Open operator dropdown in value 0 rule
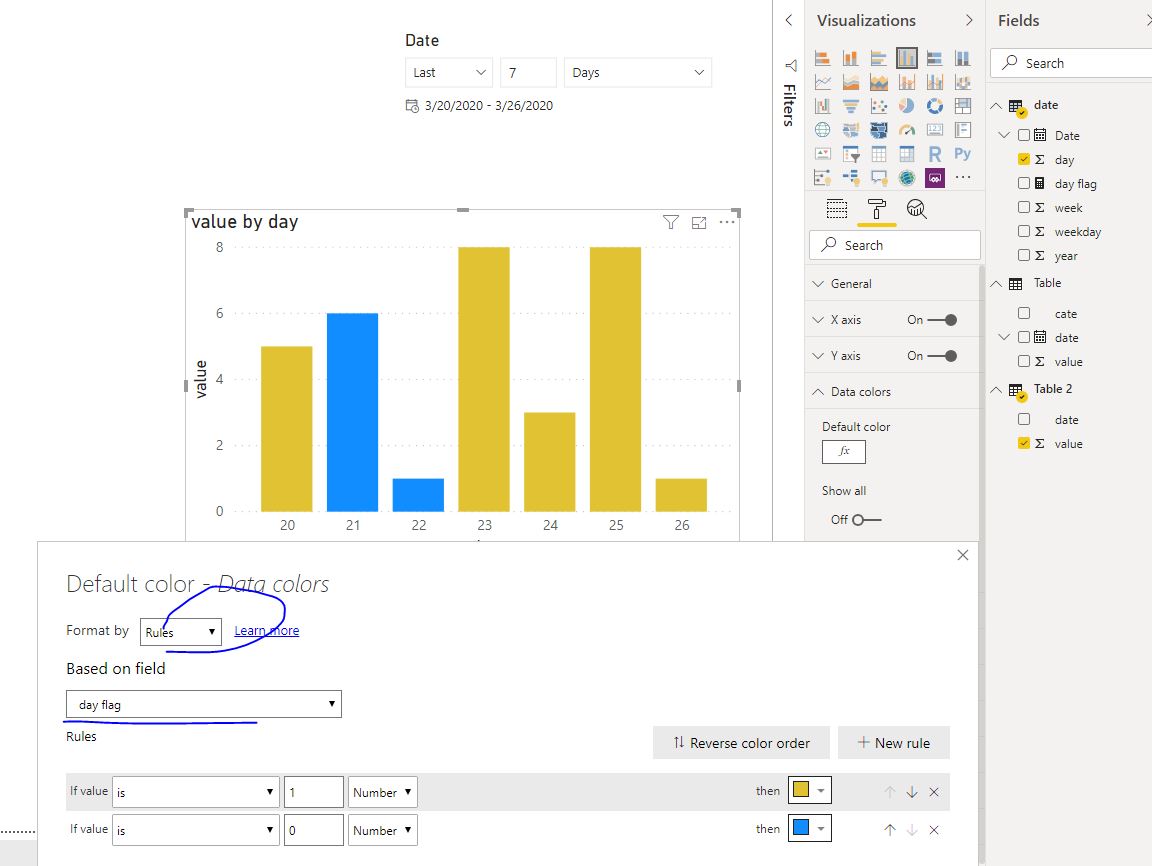Image resolution: width=1152 pixels, height=866 pixels. click(195, 830)
